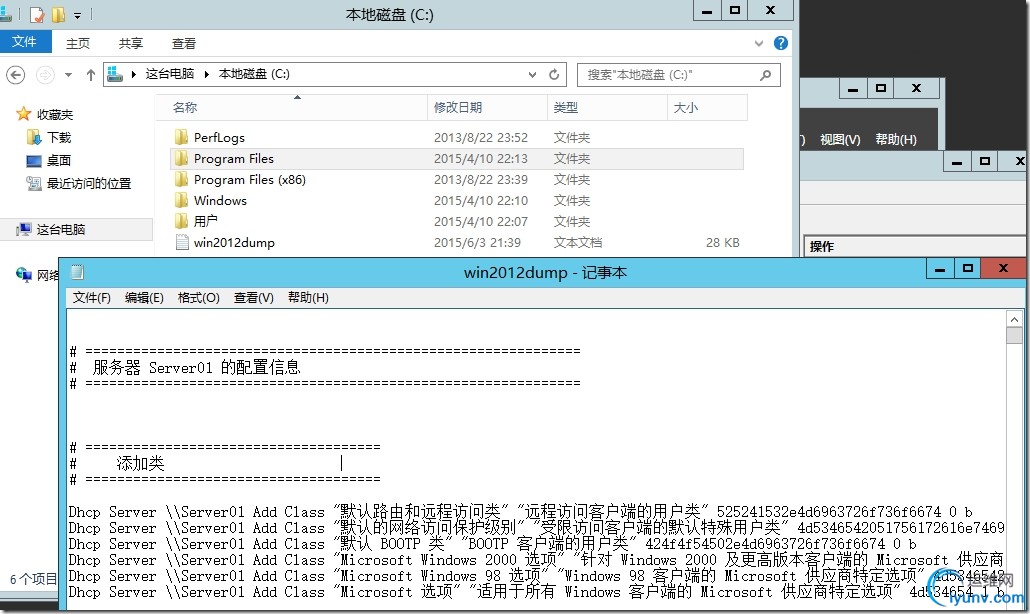Viewport: 1030px width, 614px height.
Task: Click the date 2015/6/3 21:39
Action: [x=478, y=242]
